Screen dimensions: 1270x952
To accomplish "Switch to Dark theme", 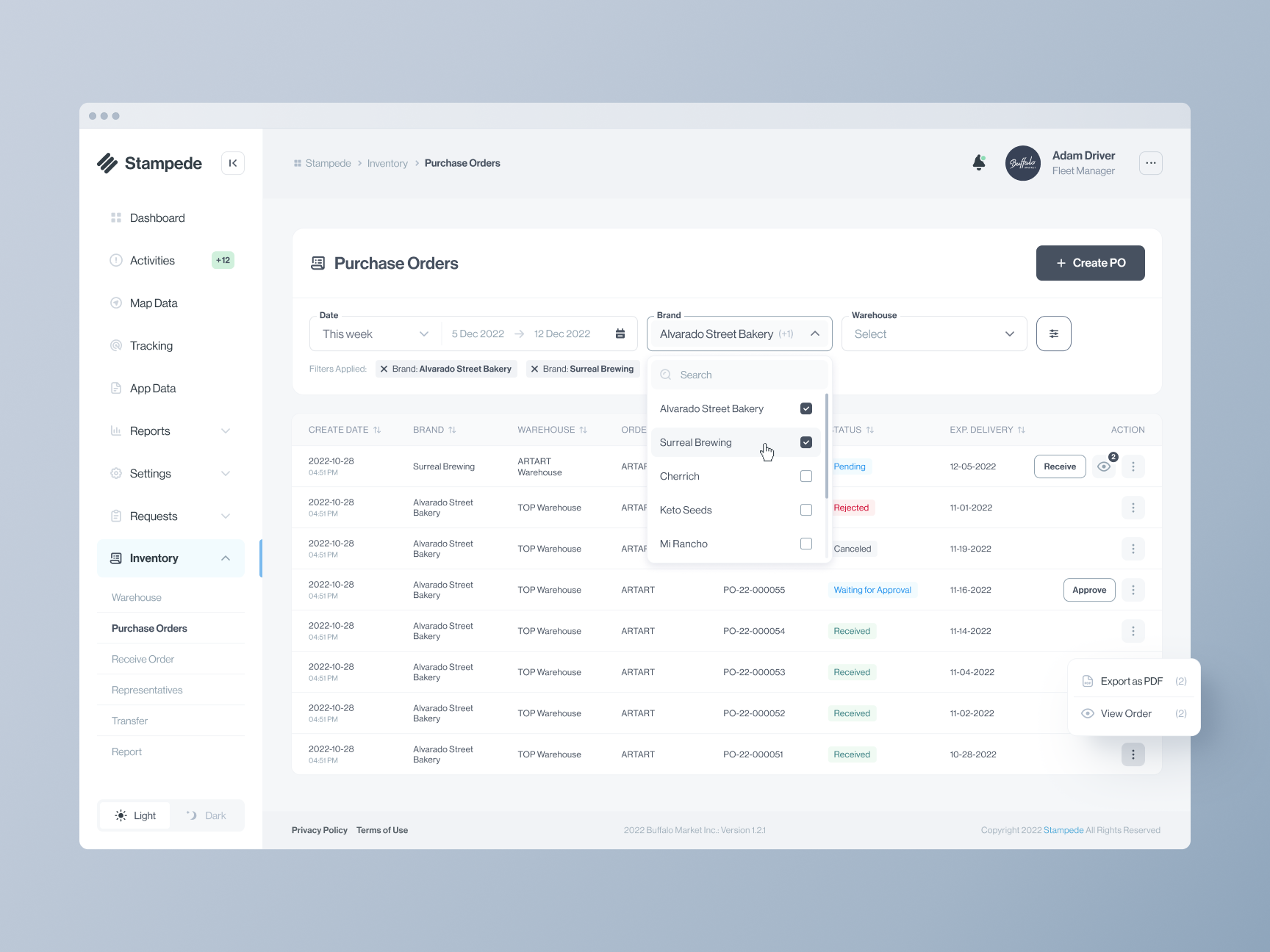I will pos(207,815).
